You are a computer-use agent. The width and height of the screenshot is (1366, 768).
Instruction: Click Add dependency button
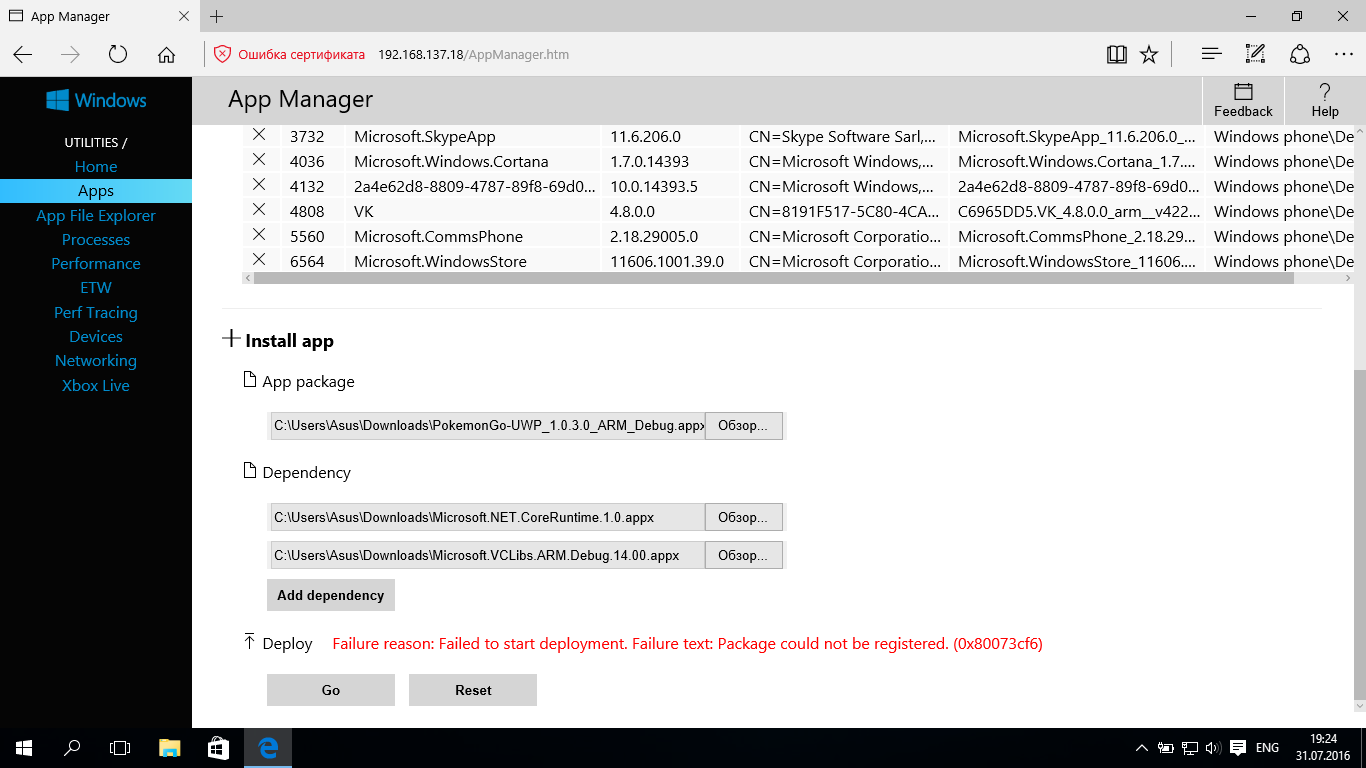tap(331, 595)
